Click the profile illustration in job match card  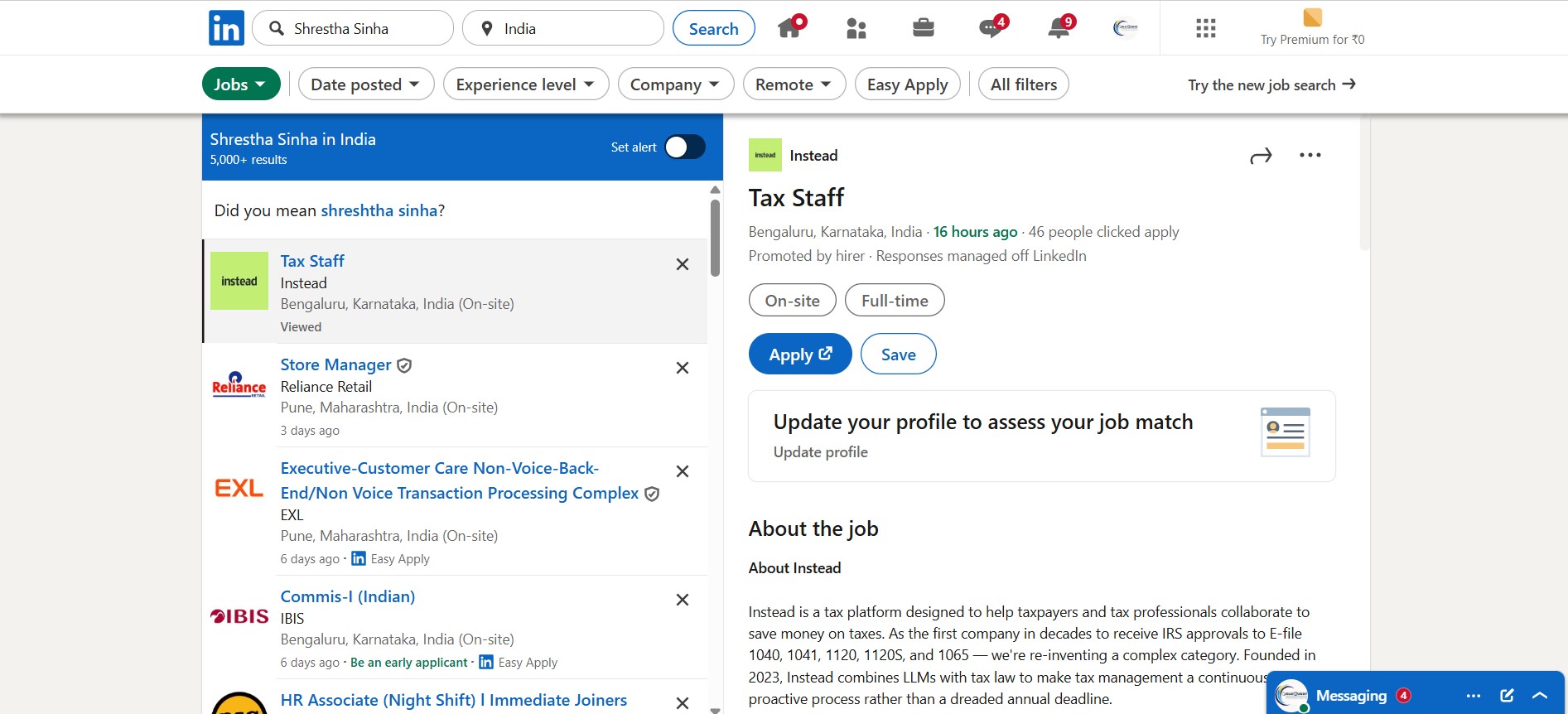[x=1286, y=432]
